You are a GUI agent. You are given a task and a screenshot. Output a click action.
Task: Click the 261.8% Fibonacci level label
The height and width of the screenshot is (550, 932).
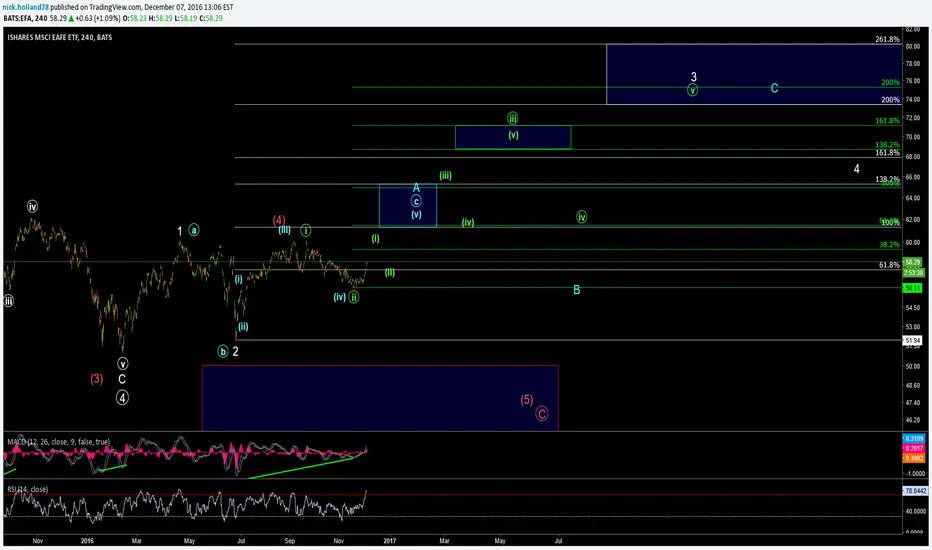[x=887, y=39]
